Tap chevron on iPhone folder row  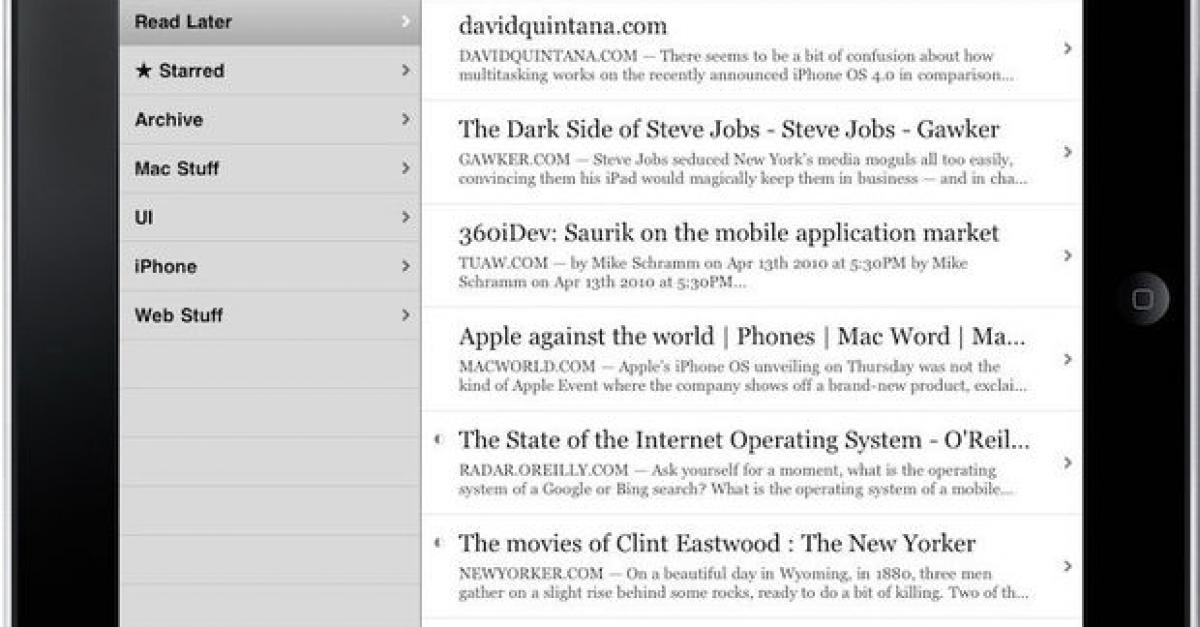point(405,266)
